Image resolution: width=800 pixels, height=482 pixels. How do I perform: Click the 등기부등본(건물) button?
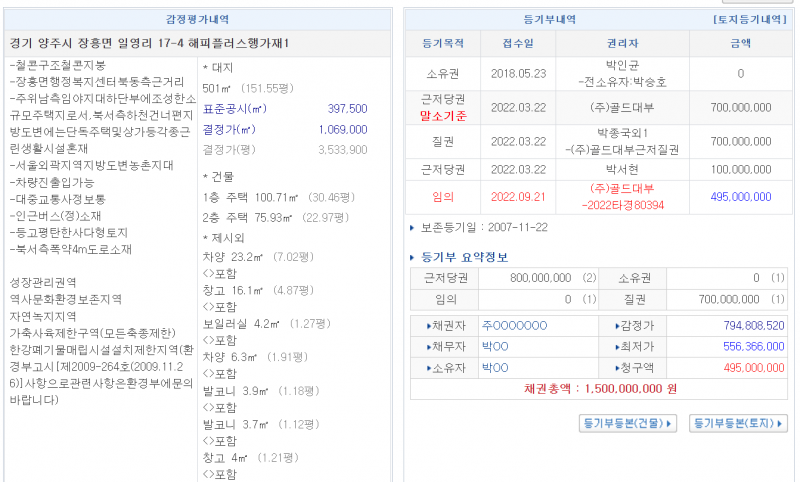pyautogui.click(x=628, y=423)
